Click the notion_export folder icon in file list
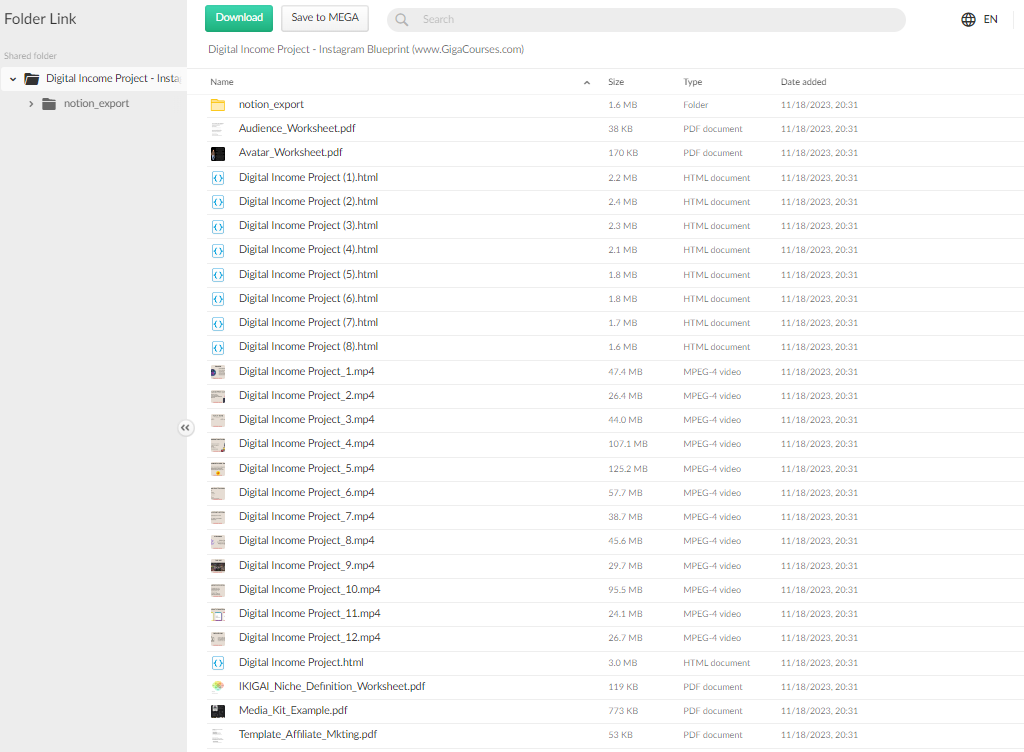This screenshot has width=1024, height=752. pyautogui.click(x=218, y=105)
